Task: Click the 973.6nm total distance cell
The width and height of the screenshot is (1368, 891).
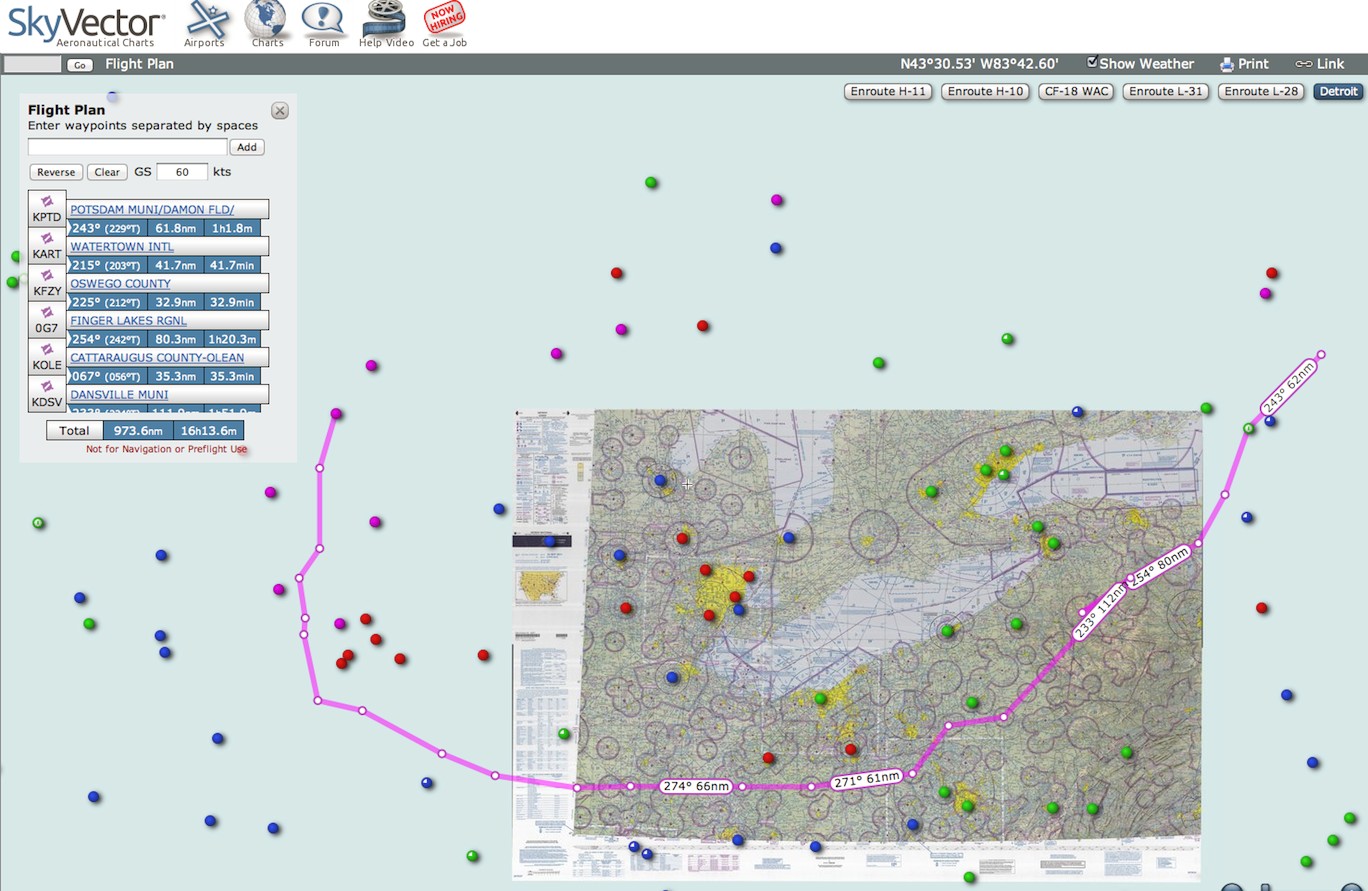Action: tap(138, 431)
